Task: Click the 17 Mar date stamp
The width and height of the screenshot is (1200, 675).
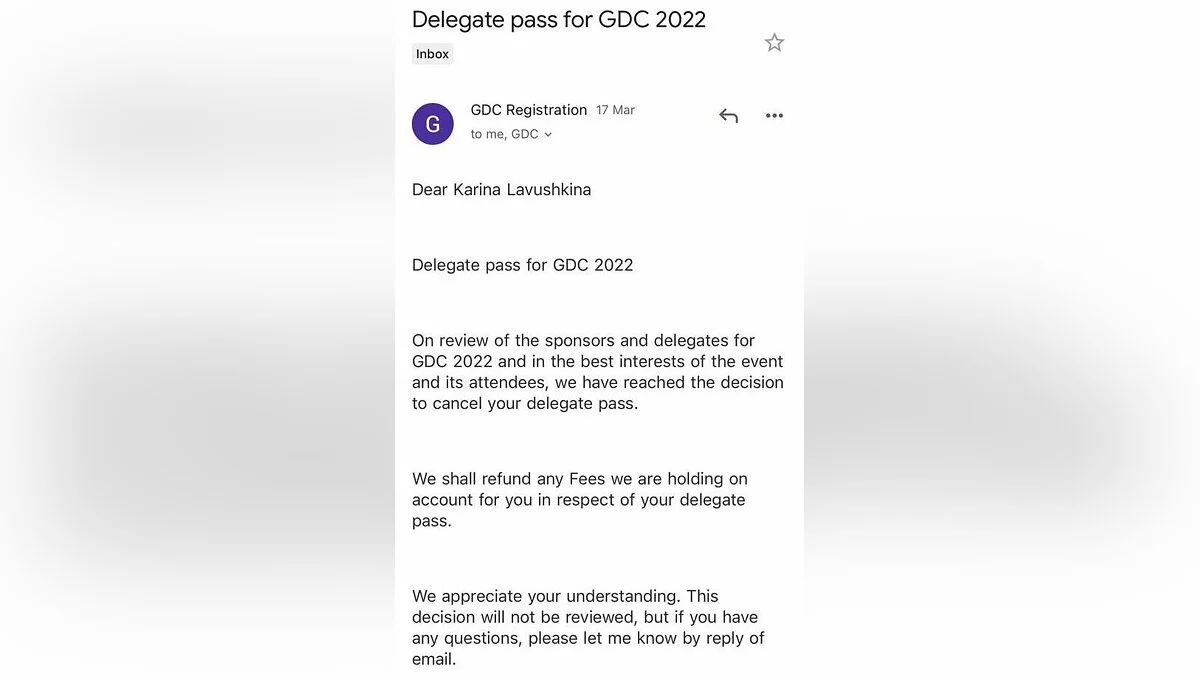Action: tap(615, 110)
